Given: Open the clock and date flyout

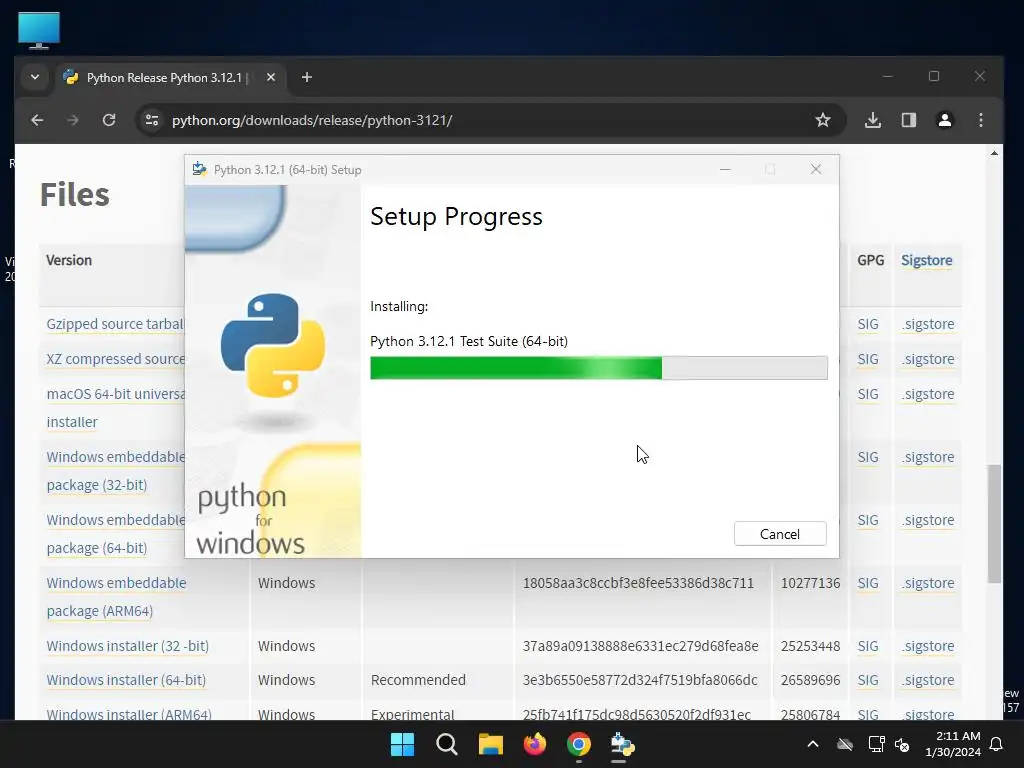Looking at the screenshot, I should [953, 744].
